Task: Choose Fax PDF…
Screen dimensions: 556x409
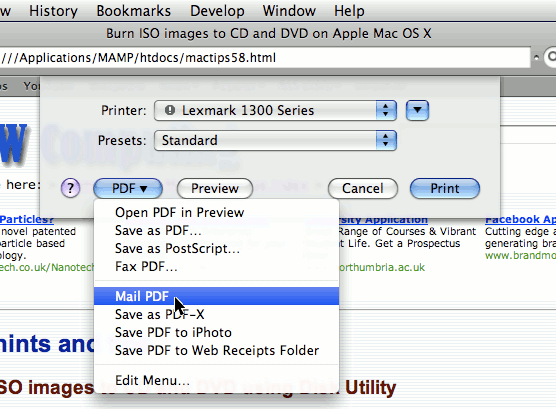Action: coord(216,267)
